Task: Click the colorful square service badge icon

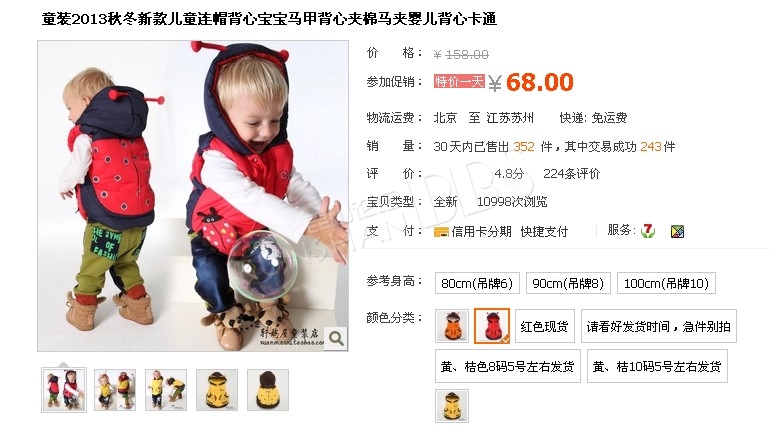Action: click(x=678, y=231)
